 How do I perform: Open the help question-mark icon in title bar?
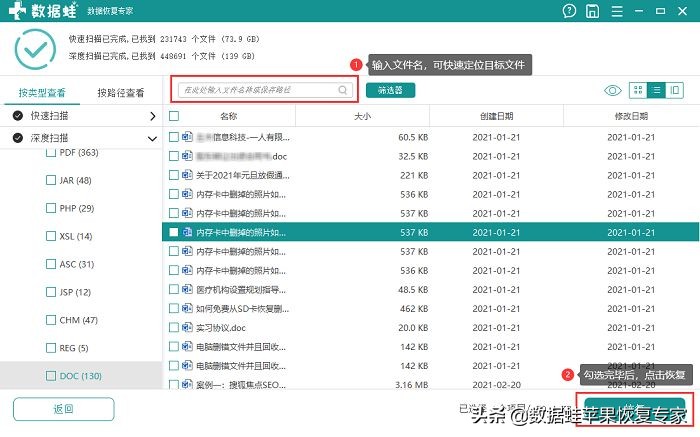pyautogui.click(x=569, y=11)
